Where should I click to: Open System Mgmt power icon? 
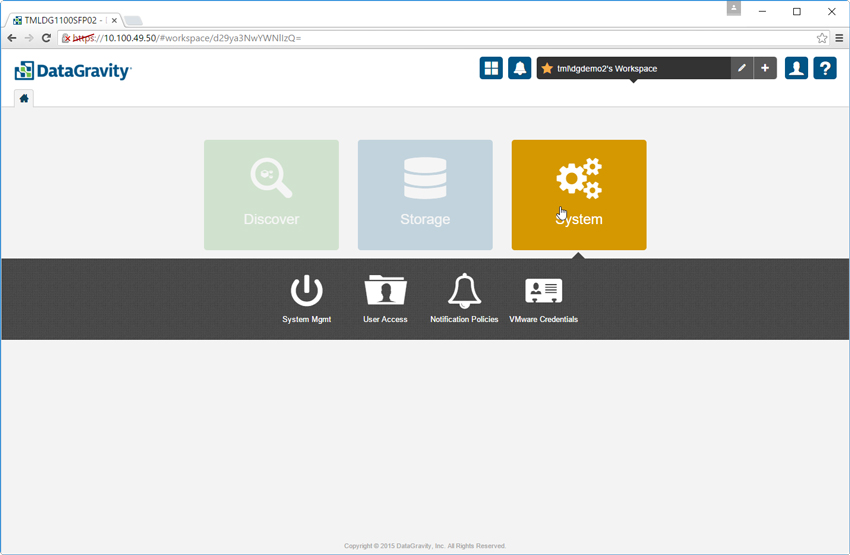click(306, 291)
